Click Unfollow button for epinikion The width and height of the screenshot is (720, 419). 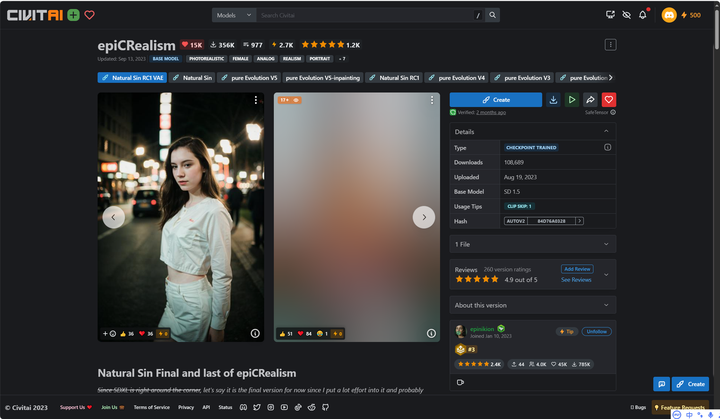(x=596, y=332)
